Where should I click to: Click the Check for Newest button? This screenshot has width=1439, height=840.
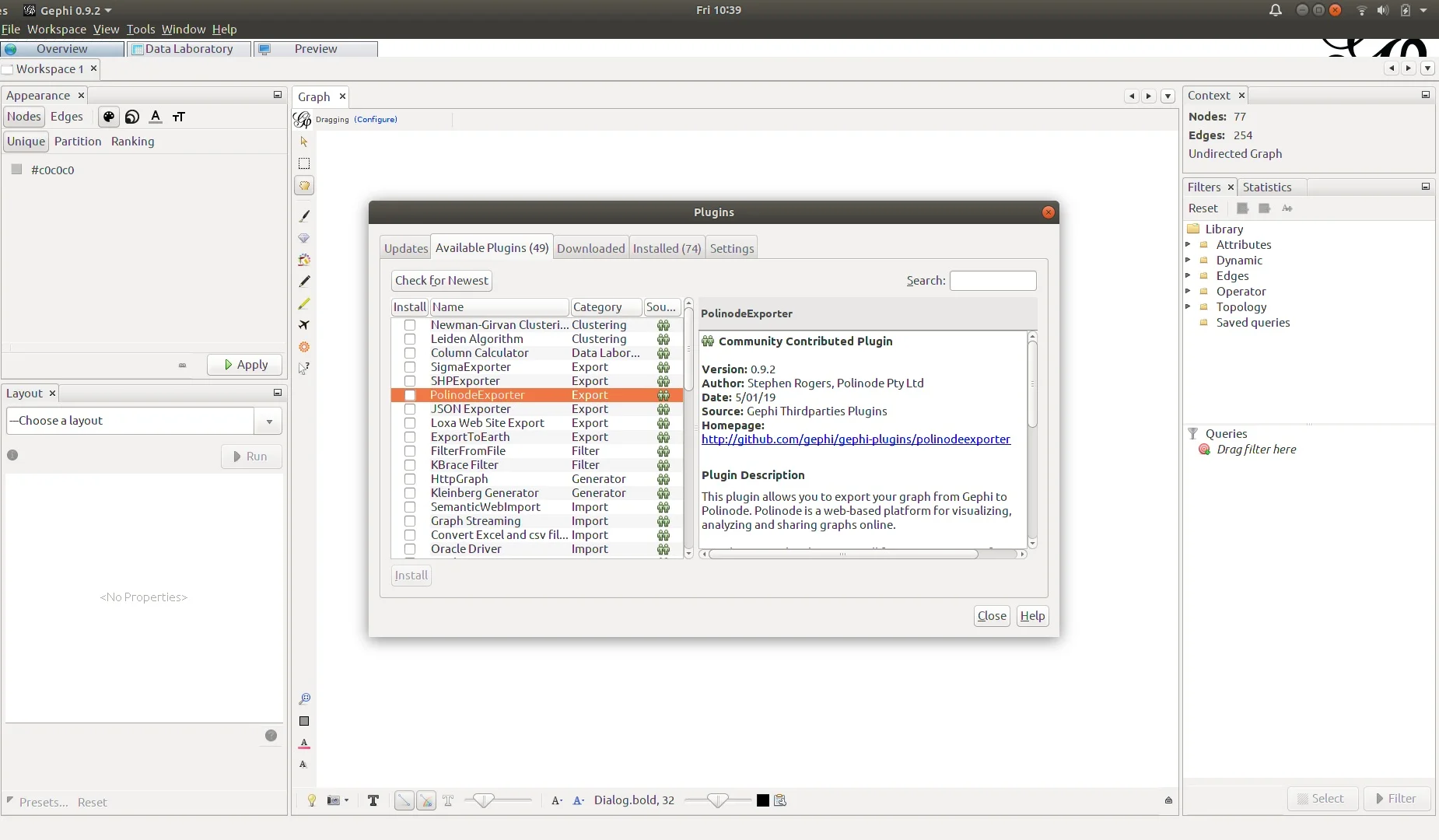442,281
